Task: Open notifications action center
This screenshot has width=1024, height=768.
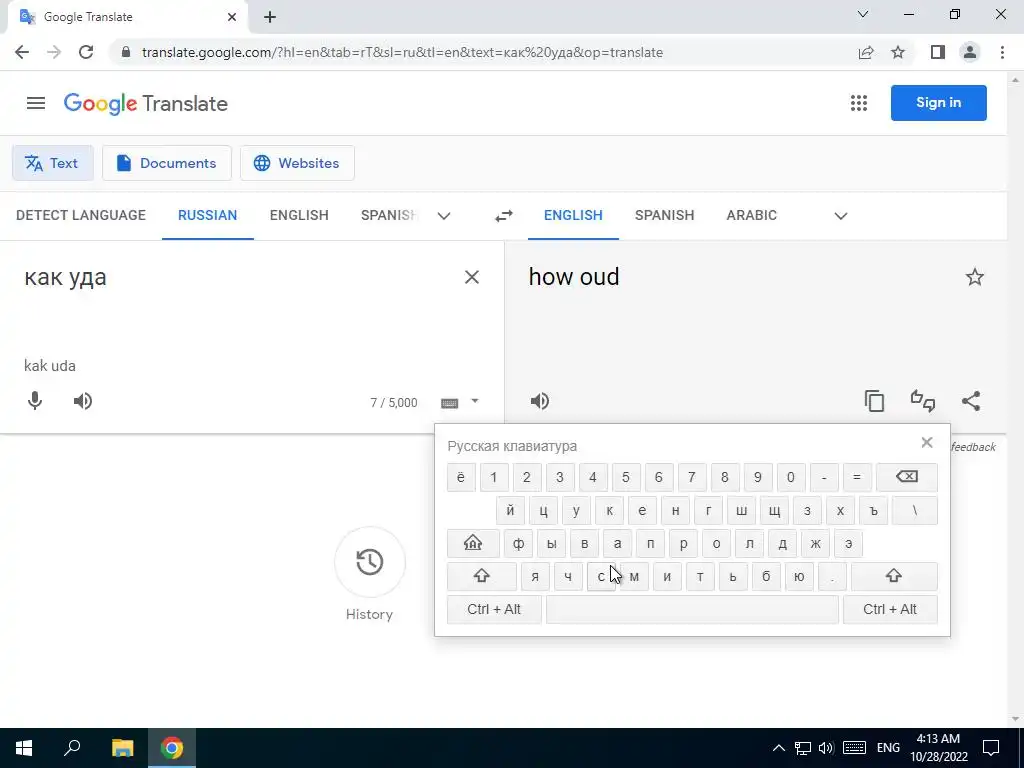Action: coord(991,748)
